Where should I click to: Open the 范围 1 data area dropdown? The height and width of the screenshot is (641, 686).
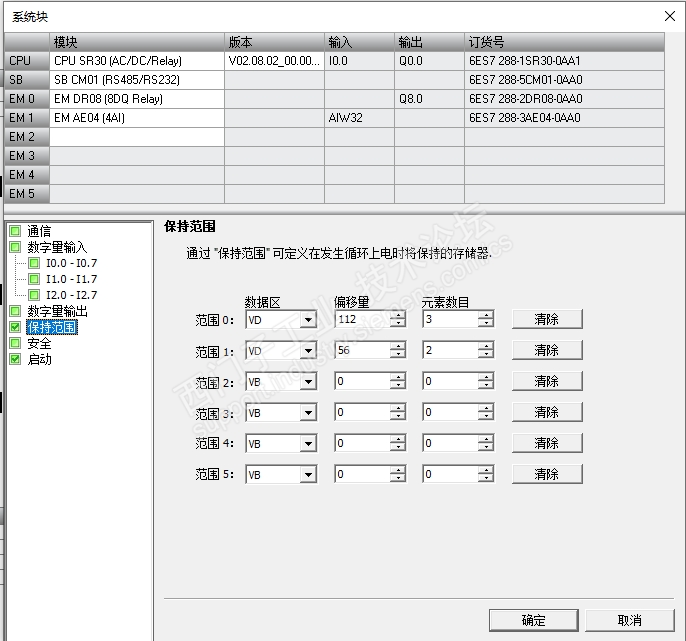click(308, 351)
